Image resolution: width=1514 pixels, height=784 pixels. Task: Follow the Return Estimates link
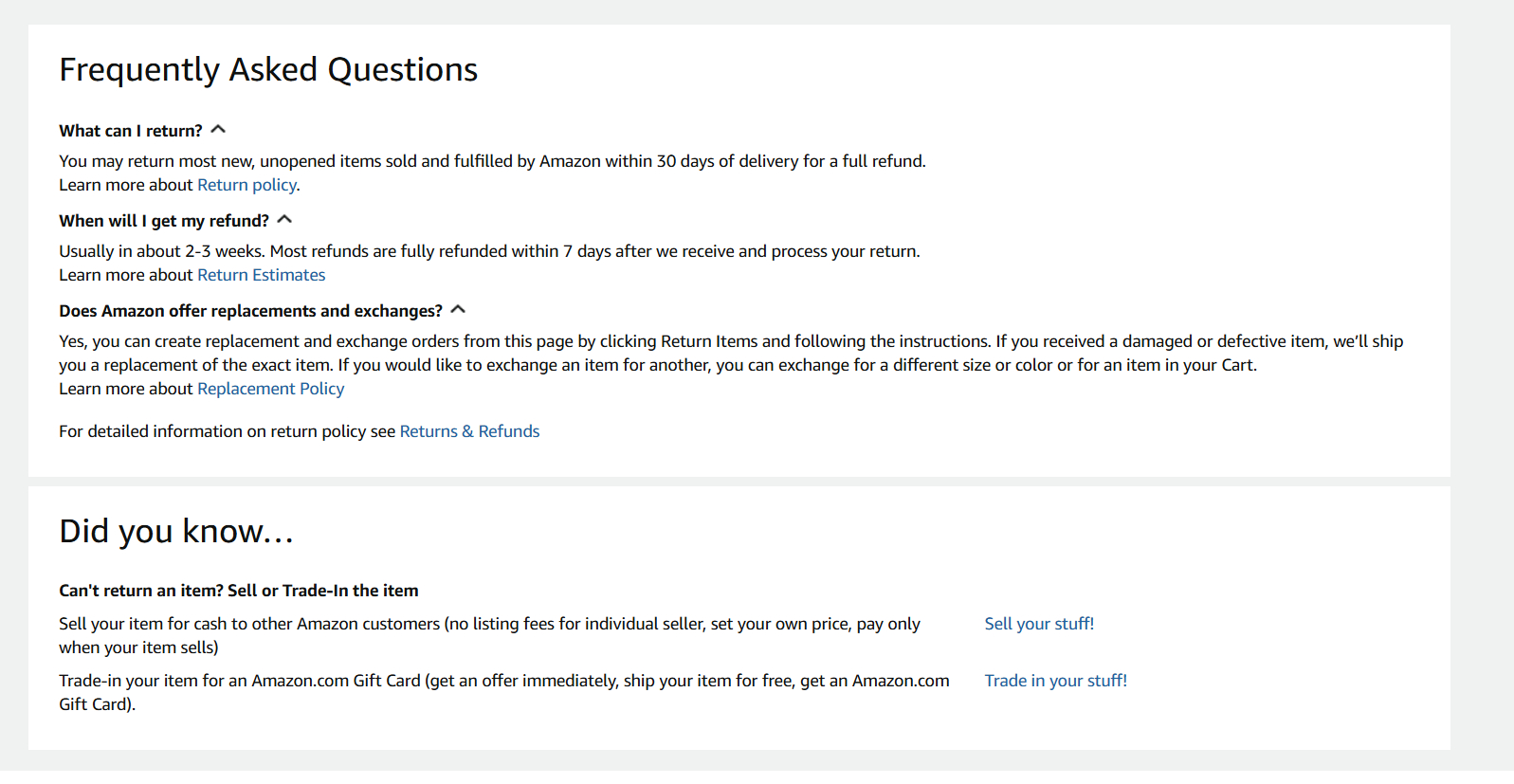pyautogui.click(x=261, y=275)
